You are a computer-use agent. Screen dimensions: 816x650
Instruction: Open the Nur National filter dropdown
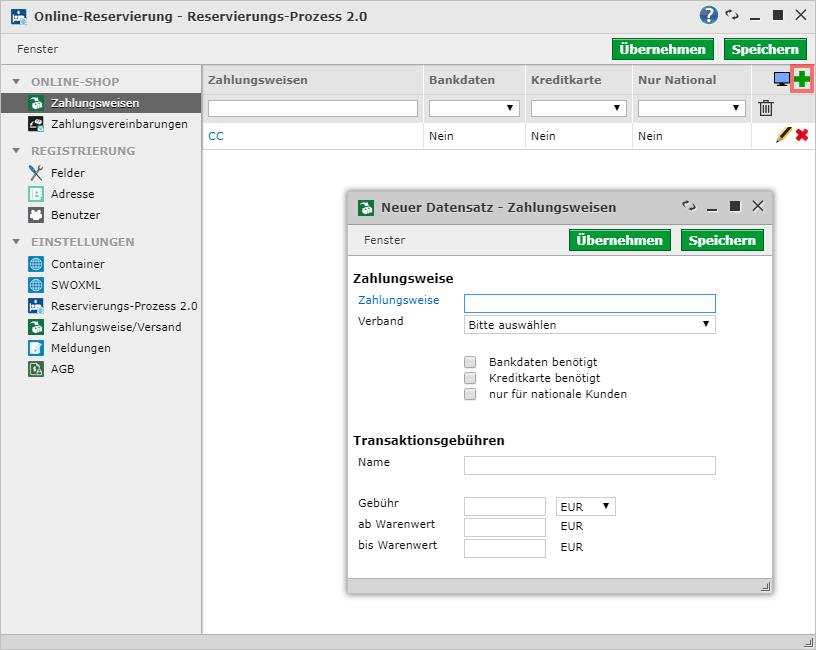[692, 108]
